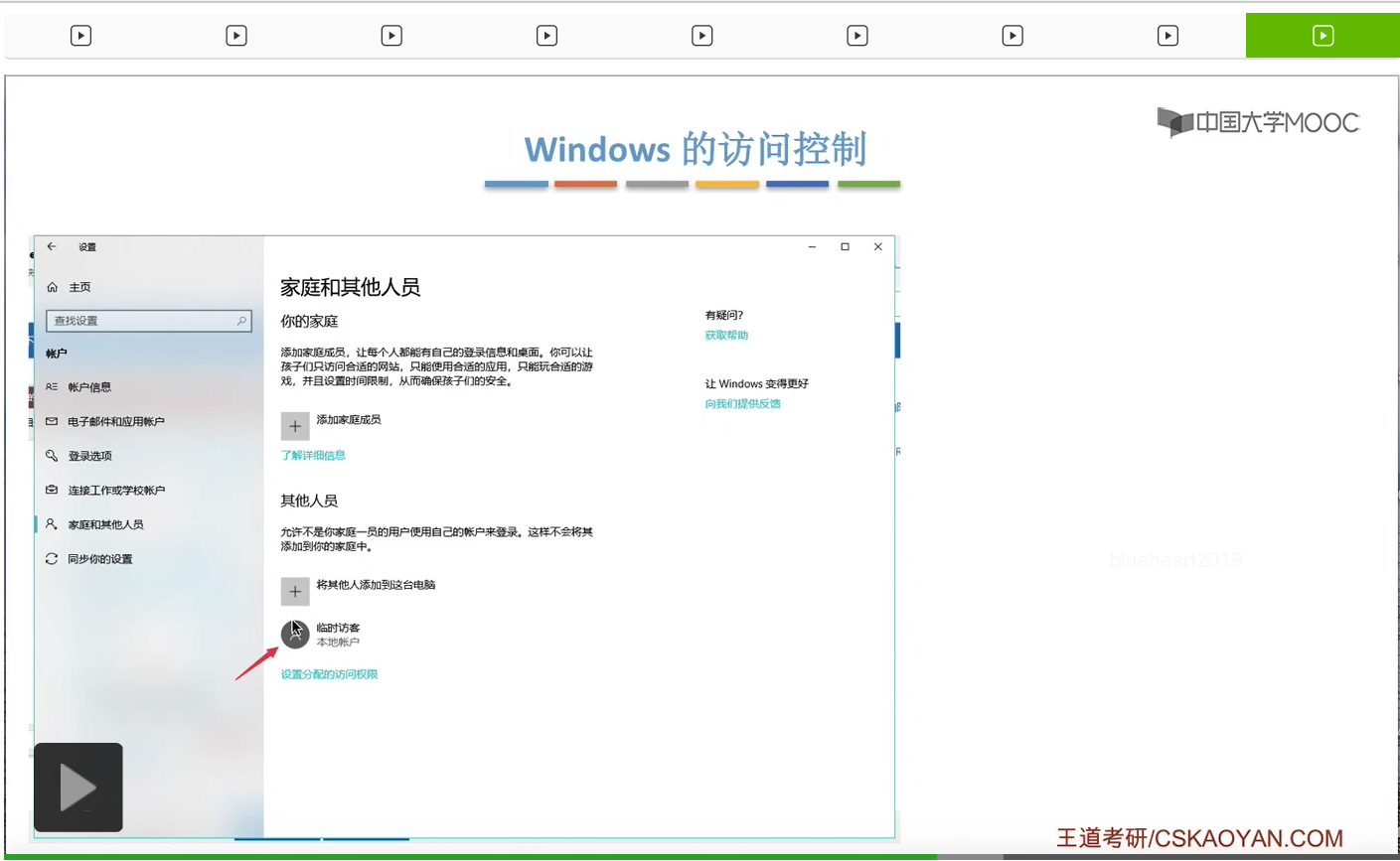Select the green highlighted video tab
The image size is (1400, 861).
[x=1322, y=36]
